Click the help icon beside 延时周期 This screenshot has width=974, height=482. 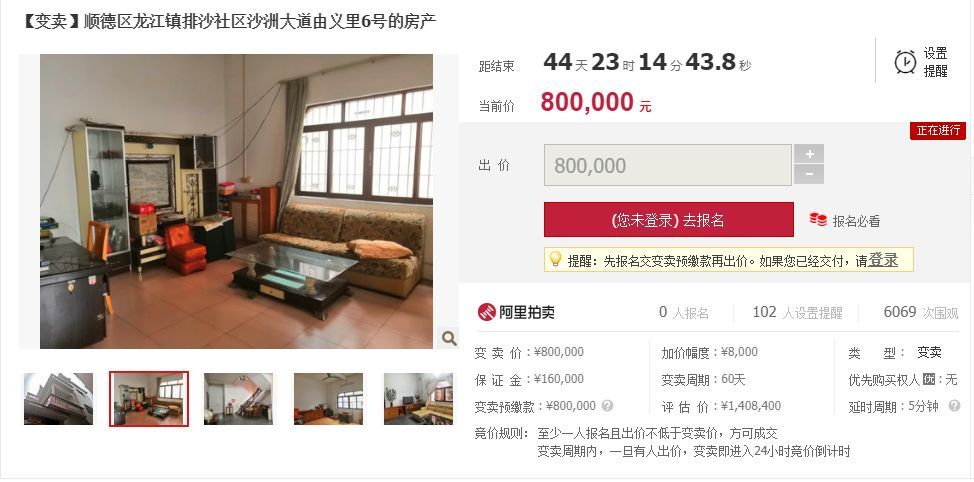pos(954,406)
